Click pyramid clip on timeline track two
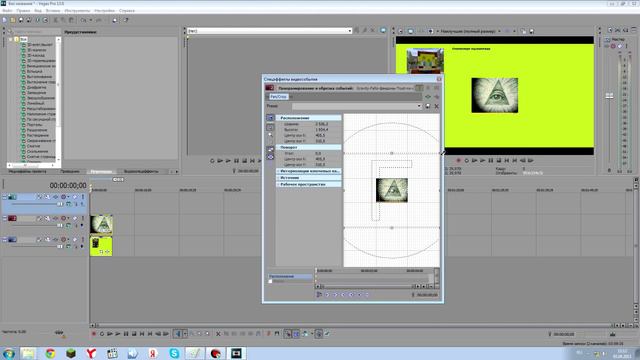The image size is (640, 360). [101, 224]
